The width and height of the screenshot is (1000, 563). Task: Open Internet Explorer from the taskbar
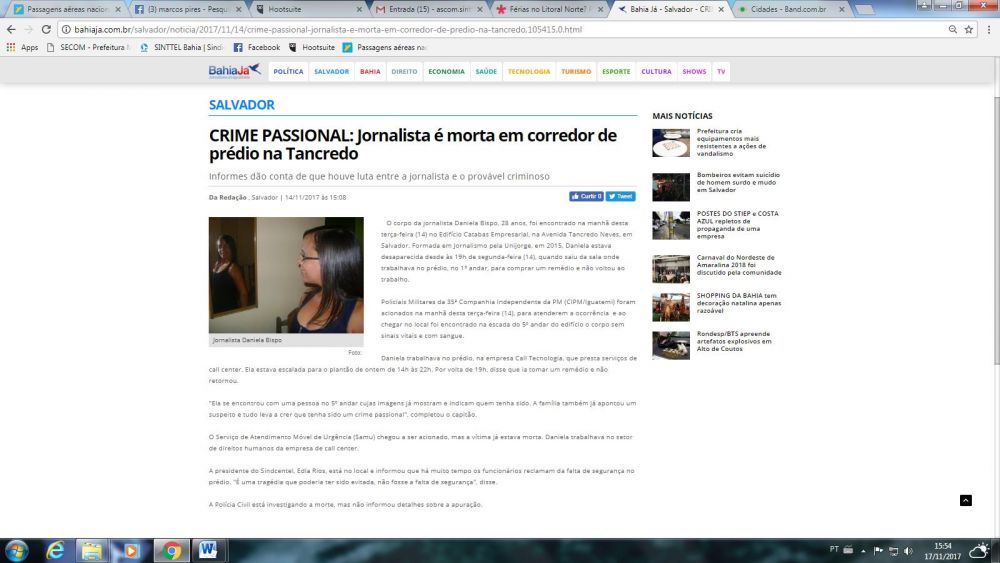(55, 550)
